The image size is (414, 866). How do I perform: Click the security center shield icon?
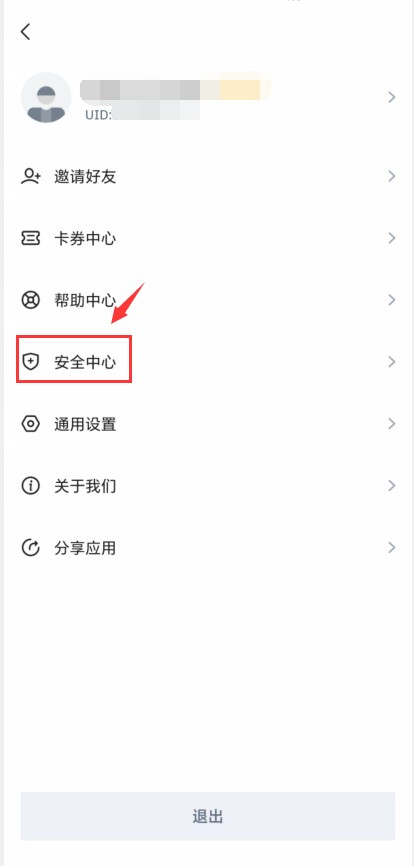[x=30, y=362]
